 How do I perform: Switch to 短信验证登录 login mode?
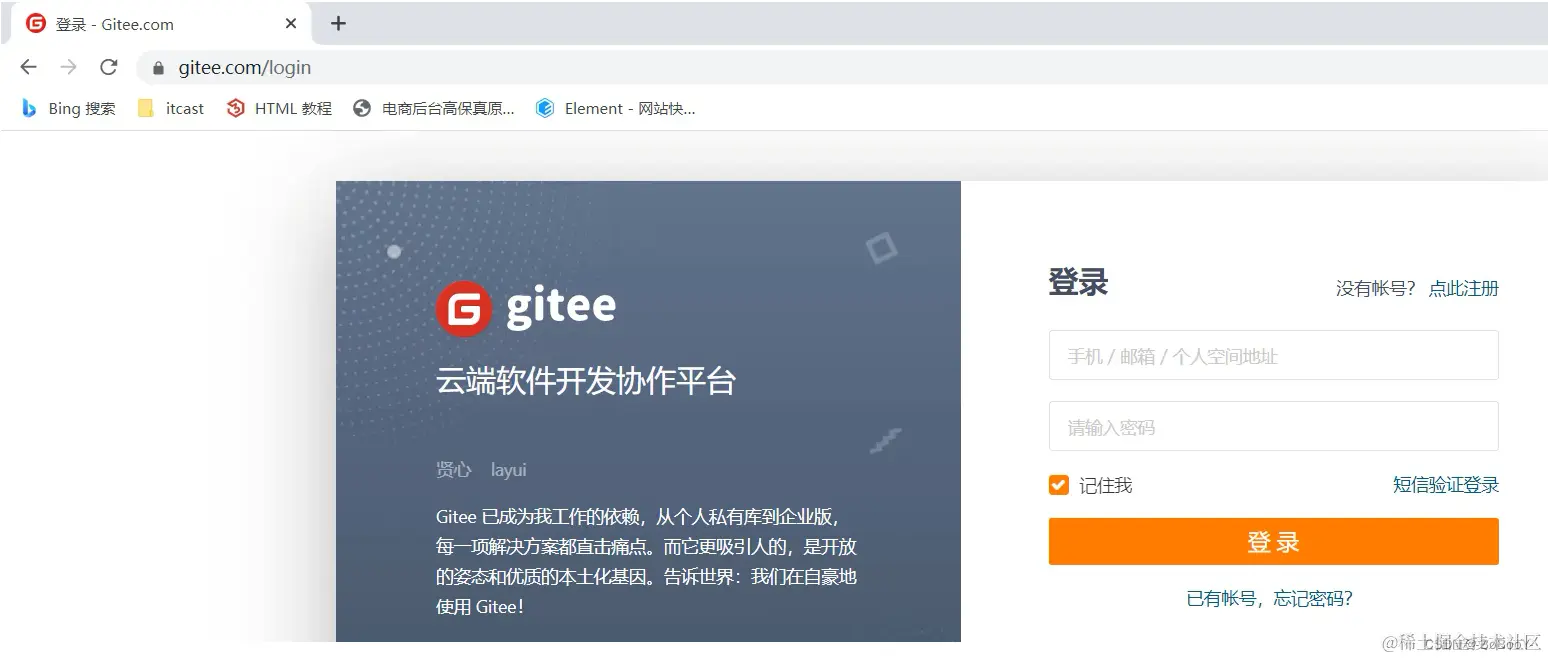pyautogui.click(x=1446, y=484)
